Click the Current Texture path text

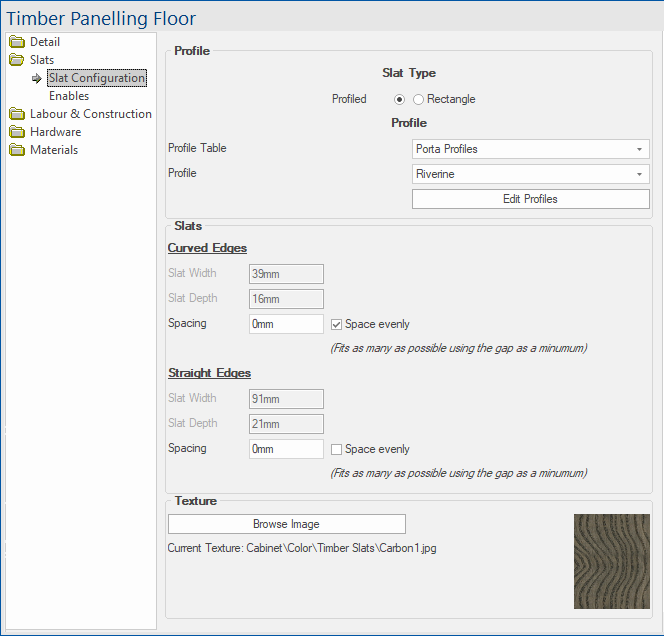pyautogui.click(x=302, y=548)
